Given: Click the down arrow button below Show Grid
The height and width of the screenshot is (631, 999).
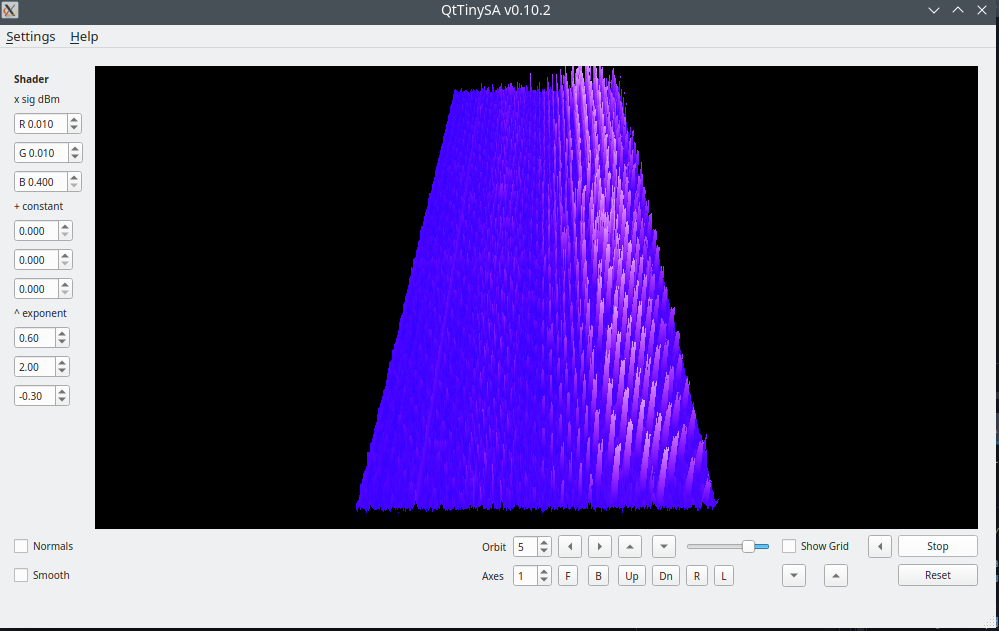Looking at the screenshot, I should tap(794, 576).
